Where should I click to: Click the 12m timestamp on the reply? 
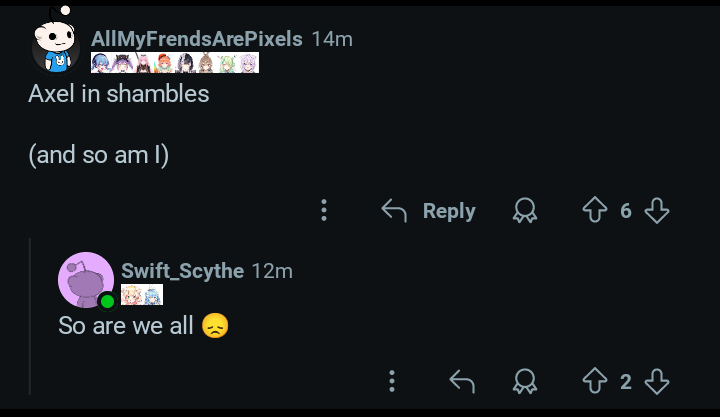272,271
